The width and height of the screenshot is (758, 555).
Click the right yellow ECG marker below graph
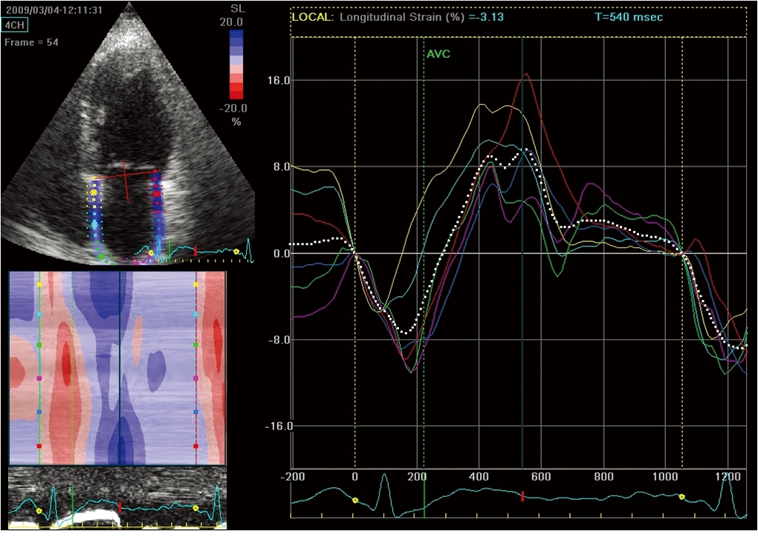click(x=682, y=497)
